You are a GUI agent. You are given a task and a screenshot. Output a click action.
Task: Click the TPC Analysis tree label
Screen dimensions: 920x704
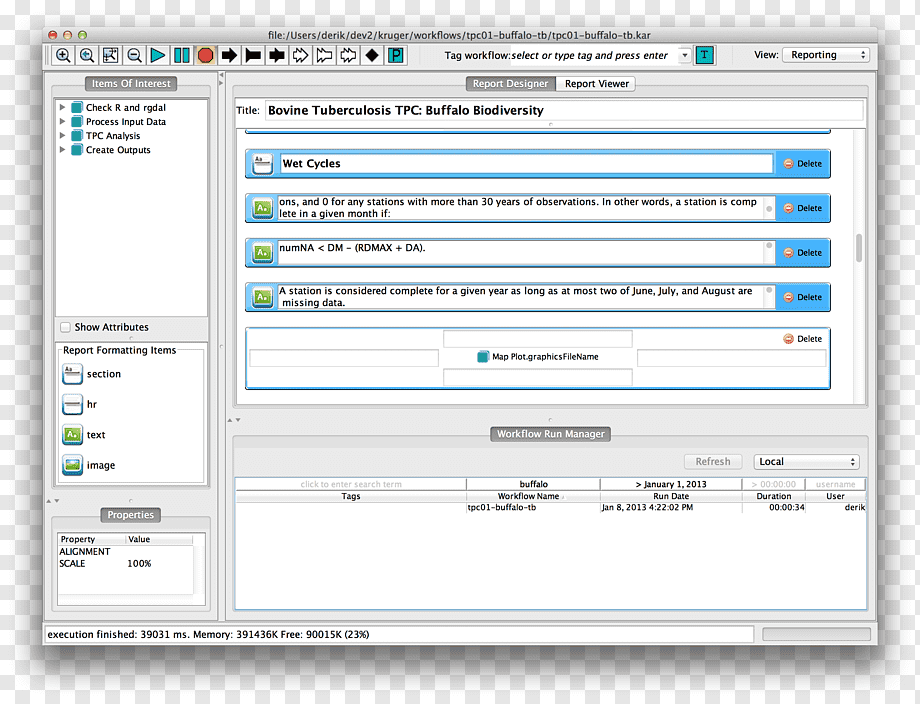click(x=113, y=136)
